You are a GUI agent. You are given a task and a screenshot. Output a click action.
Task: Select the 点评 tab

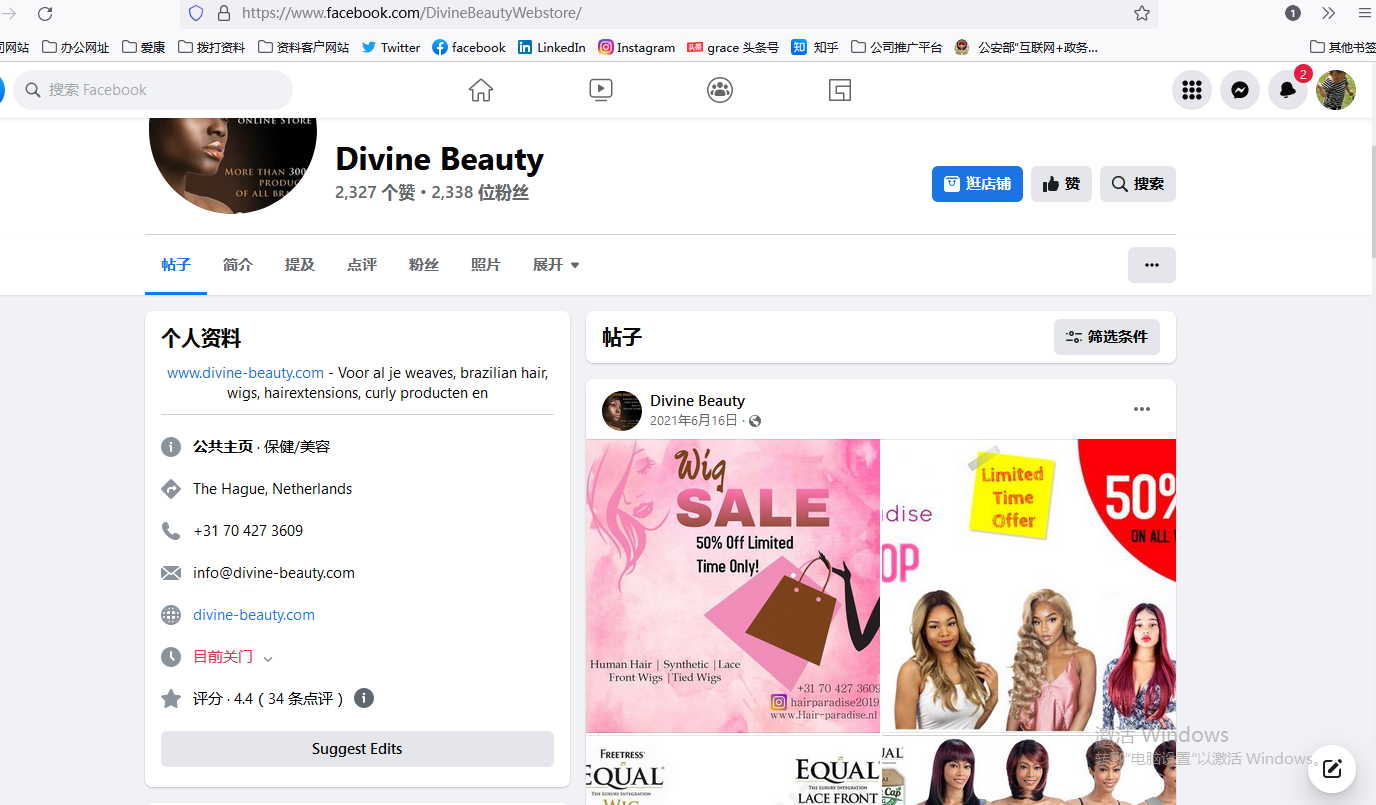point(362,265)
